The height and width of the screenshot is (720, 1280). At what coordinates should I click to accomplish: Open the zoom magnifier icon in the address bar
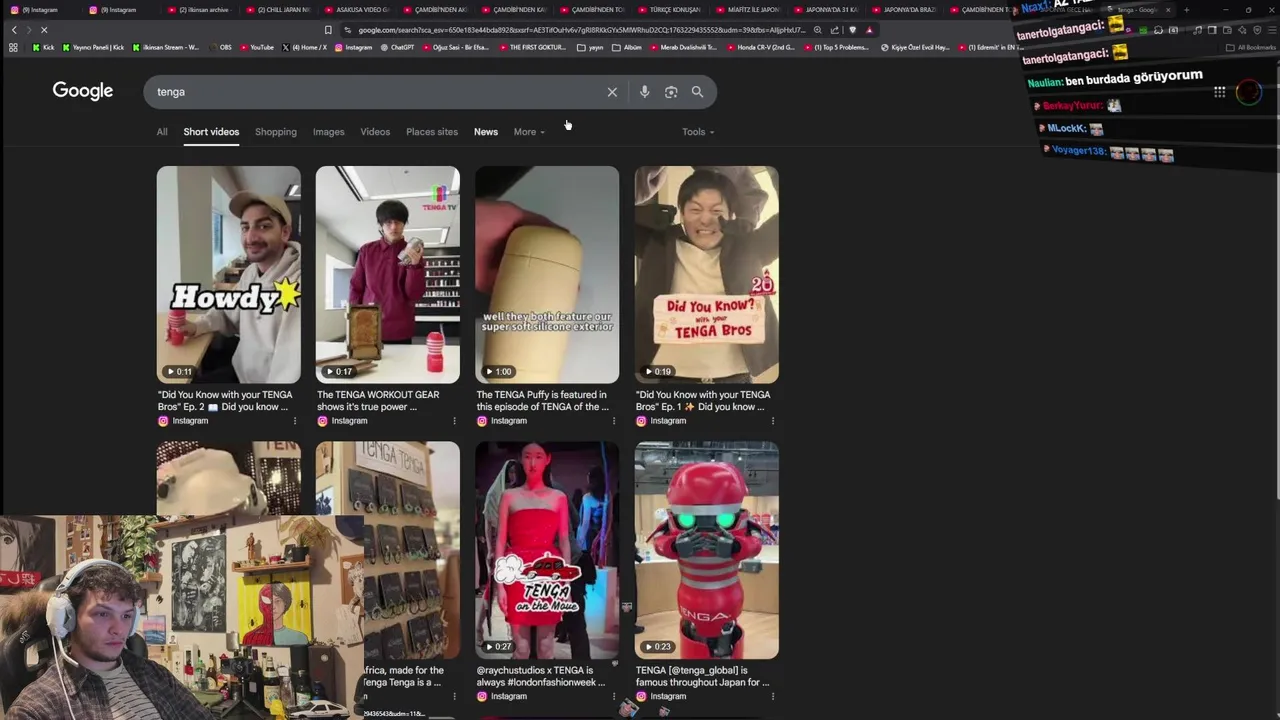click(x=818, y=30)
